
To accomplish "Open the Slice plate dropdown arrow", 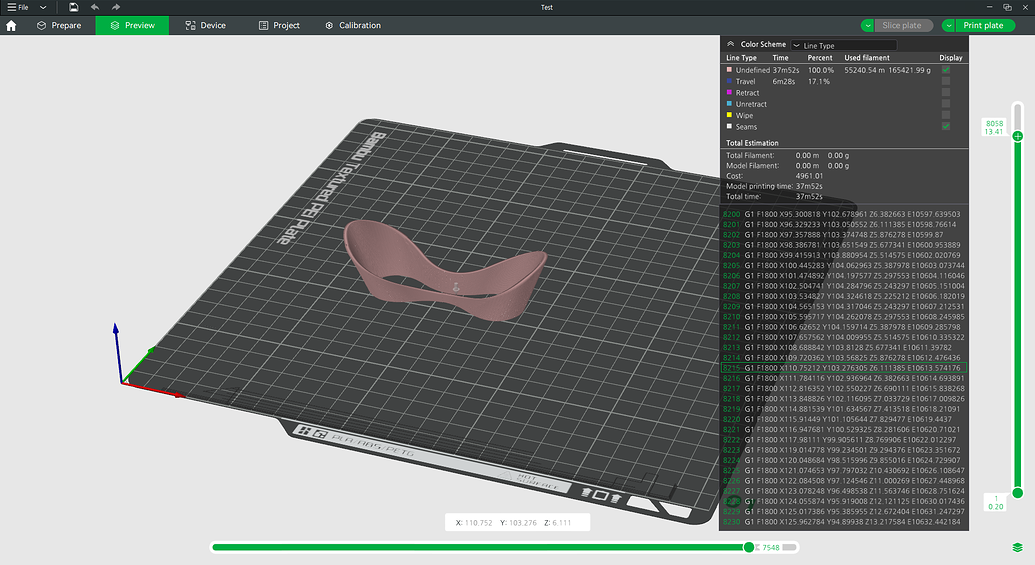I will pos(867,25).
